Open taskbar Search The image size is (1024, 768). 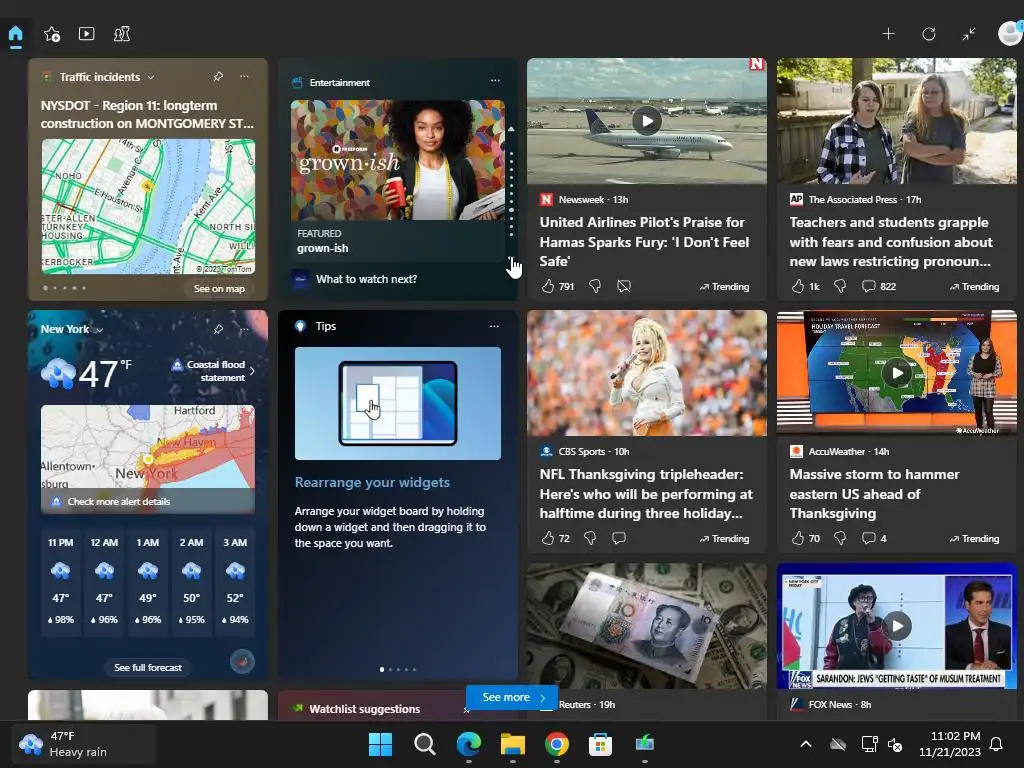click(424, 744)
